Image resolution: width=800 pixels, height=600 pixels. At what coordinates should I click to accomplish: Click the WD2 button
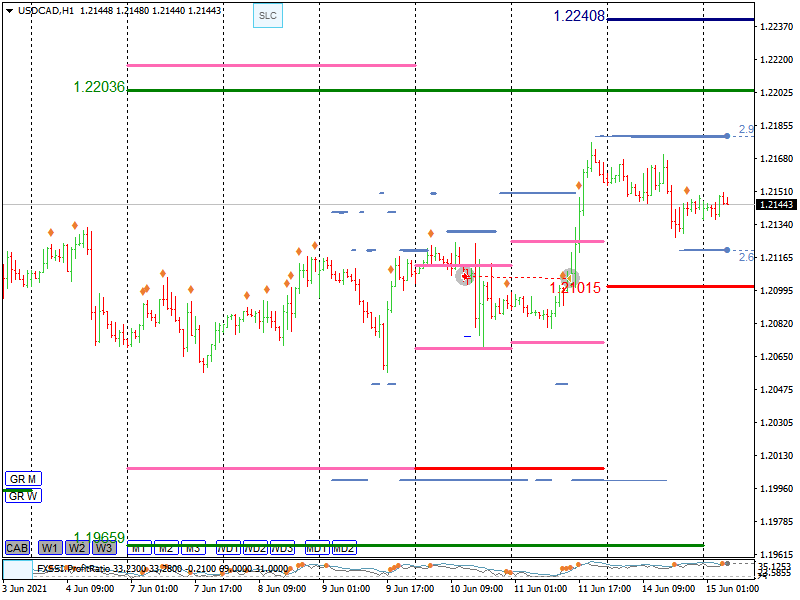[x=256, y=548]
